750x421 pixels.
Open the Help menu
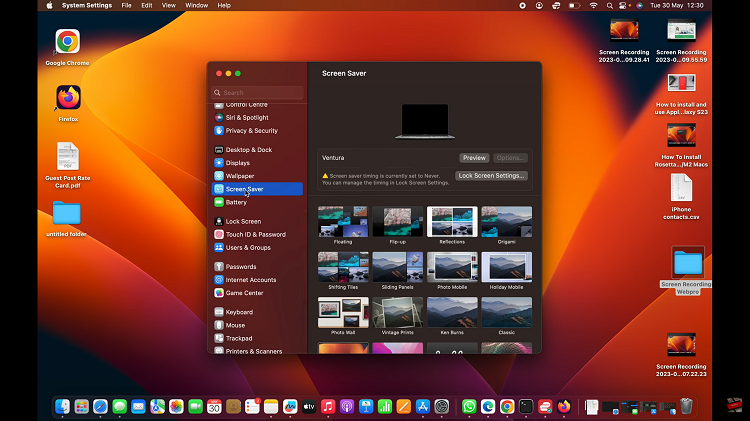[224, 5]
